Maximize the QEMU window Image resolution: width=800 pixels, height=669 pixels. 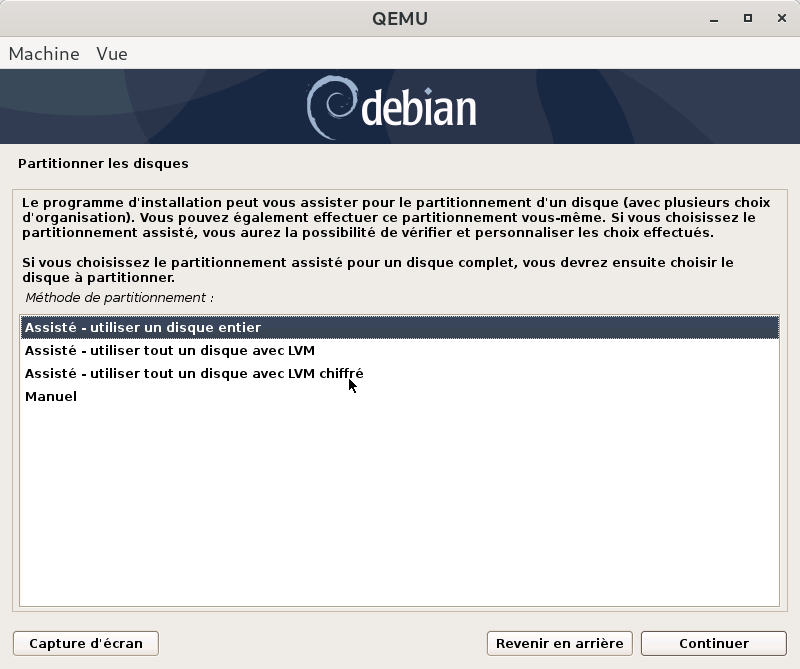click(x=747, y=18)
